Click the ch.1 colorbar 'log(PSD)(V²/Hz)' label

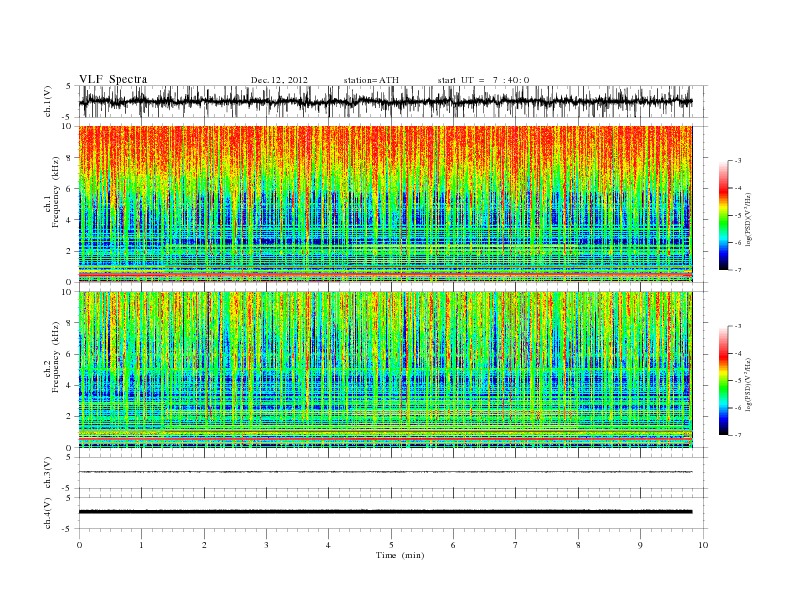[x=748, y=218]
